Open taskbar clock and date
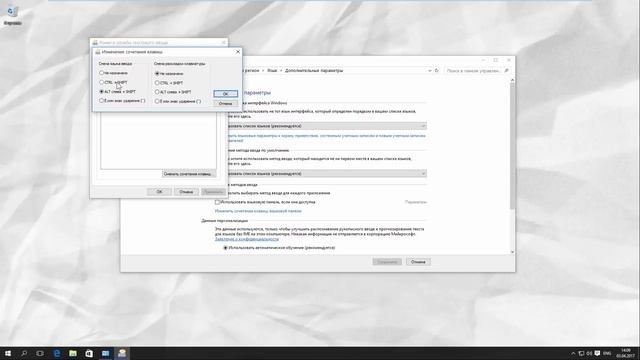The height and width of the screenshot is (360, 640). coord(625,353)
